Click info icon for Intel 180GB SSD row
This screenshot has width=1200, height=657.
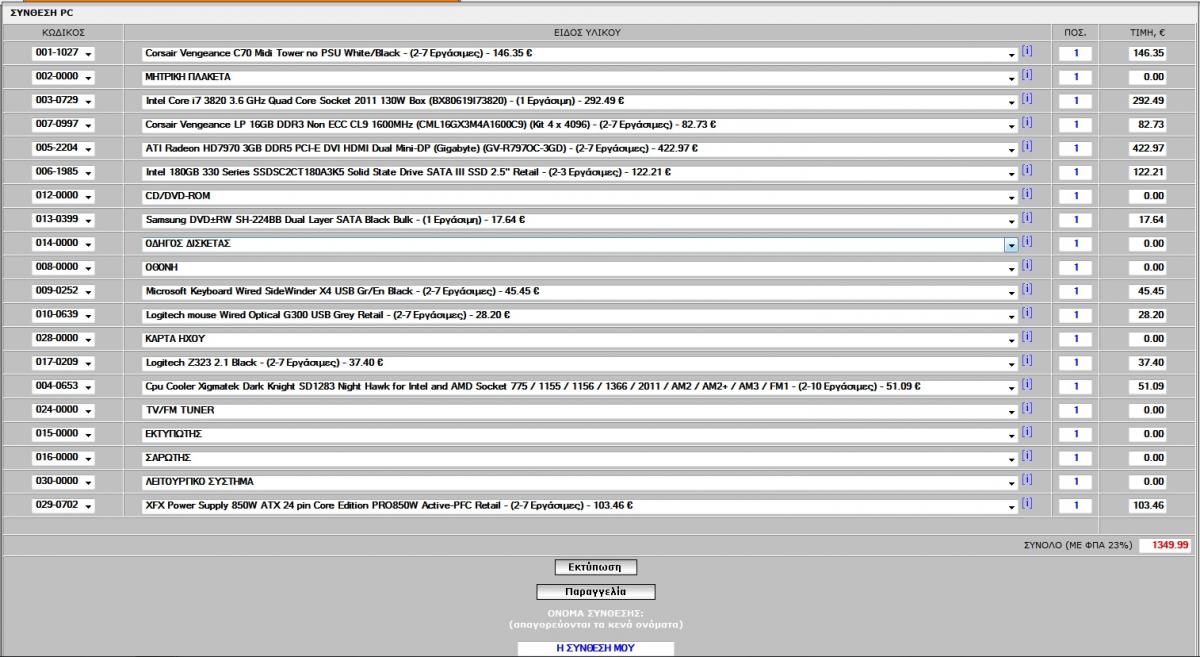pyautogui.click(x=1026, y=171)
